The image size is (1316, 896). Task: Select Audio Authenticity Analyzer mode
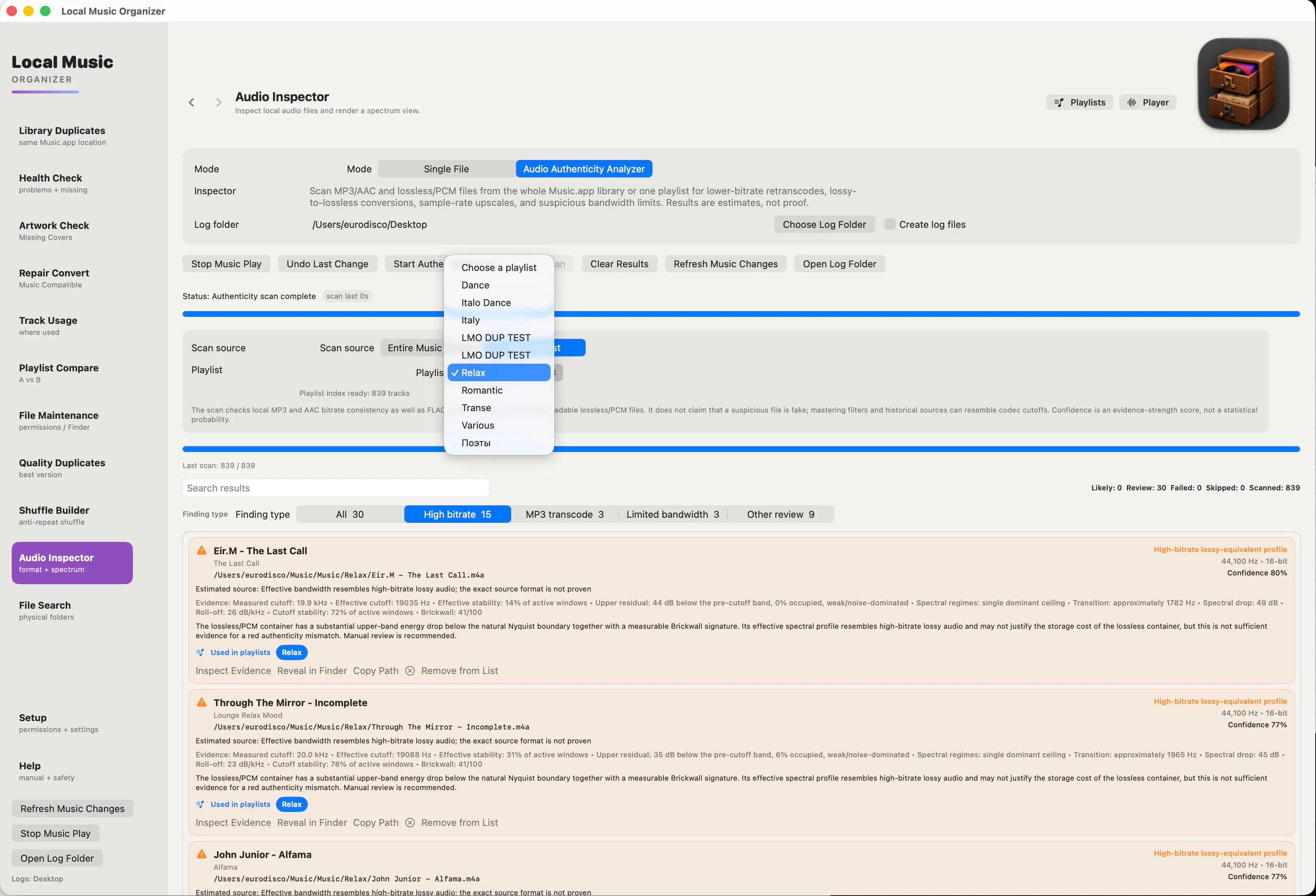click(584, 169)
